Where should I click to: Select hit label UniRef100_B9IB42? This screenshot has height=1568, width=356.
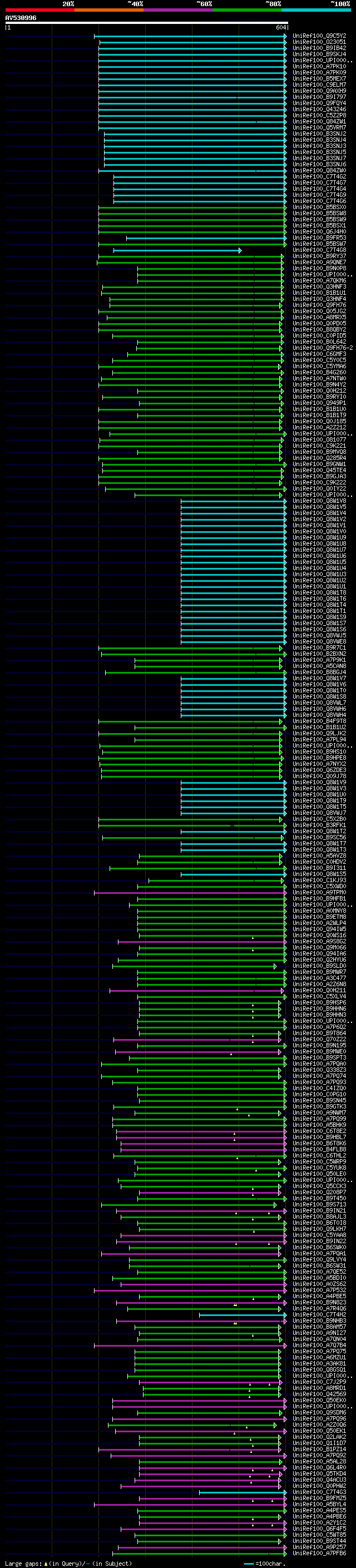coord(319,48)
